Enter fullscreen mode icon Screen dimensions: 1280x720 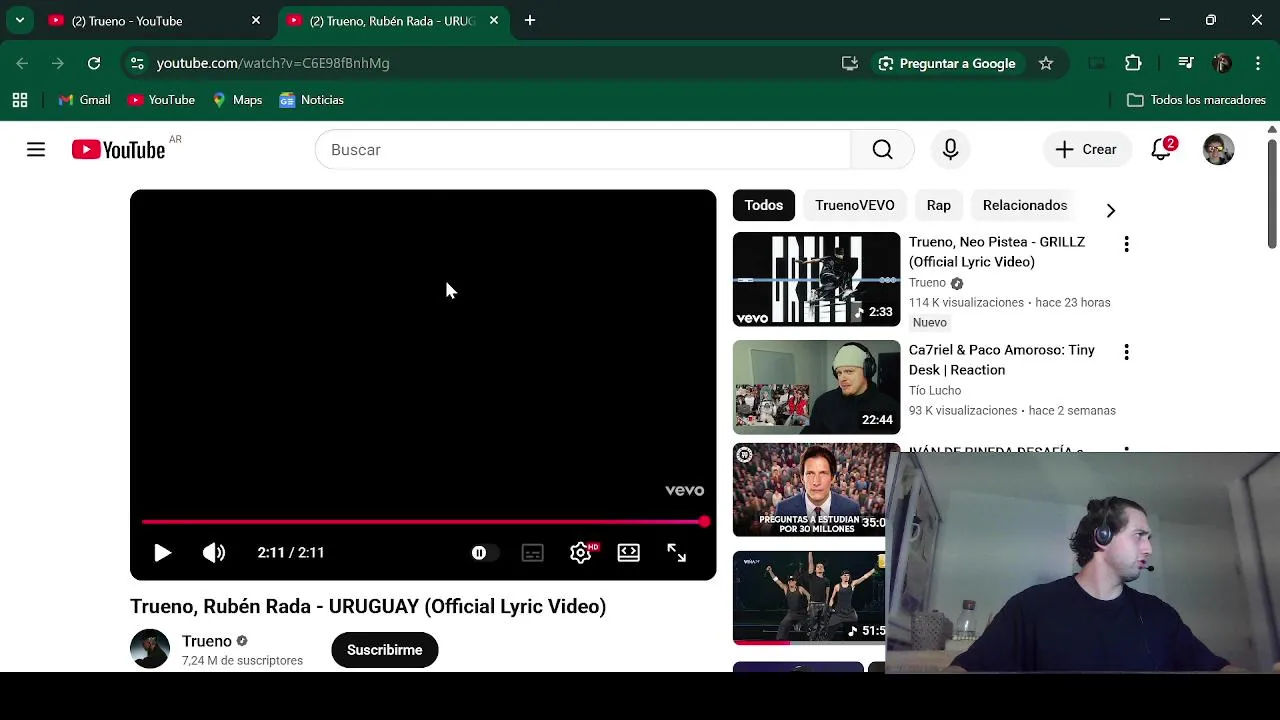677,553
